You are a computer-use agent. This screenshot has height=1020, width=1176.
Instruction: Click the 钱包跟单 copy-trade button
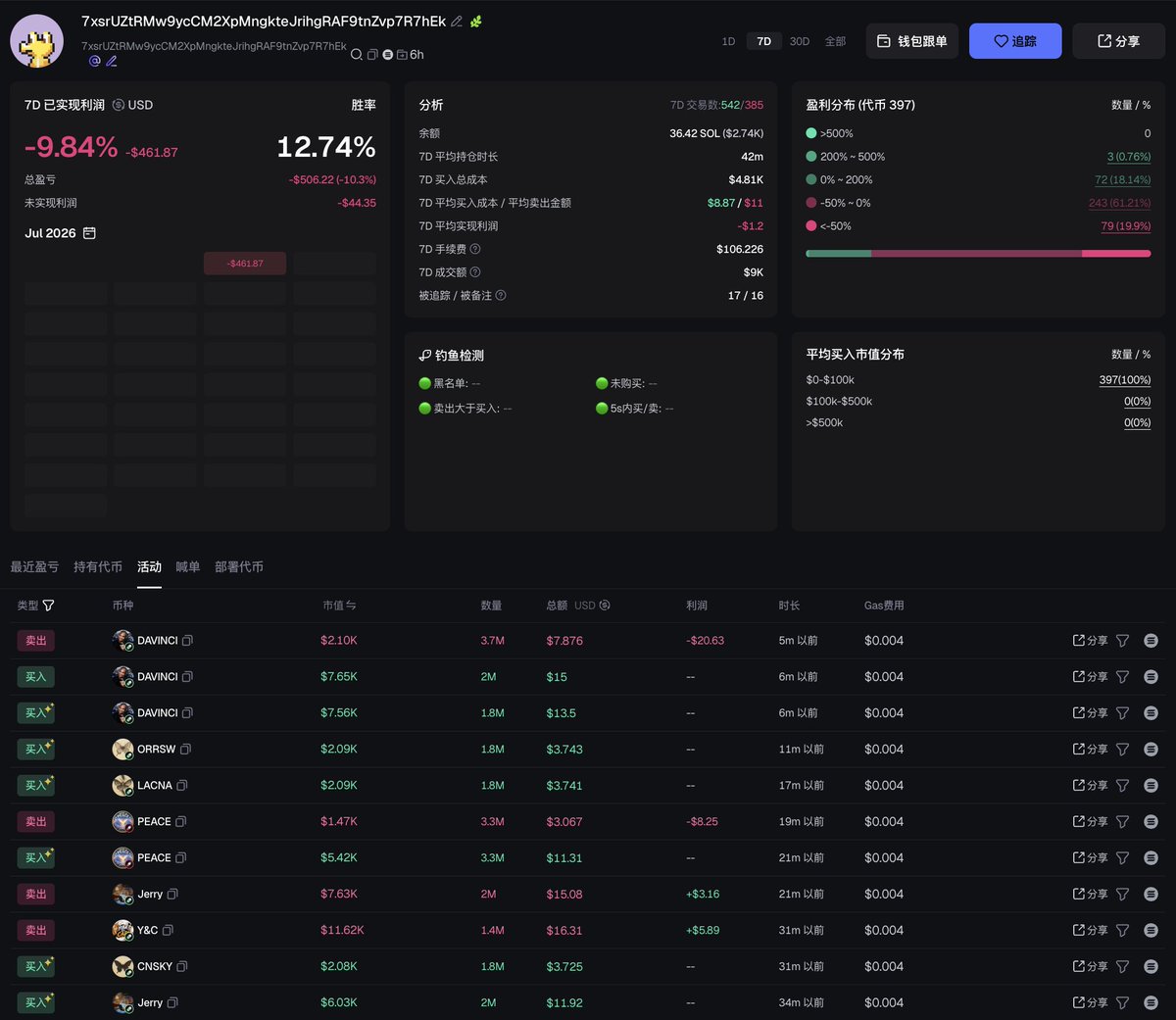click(x=911, y=41)
